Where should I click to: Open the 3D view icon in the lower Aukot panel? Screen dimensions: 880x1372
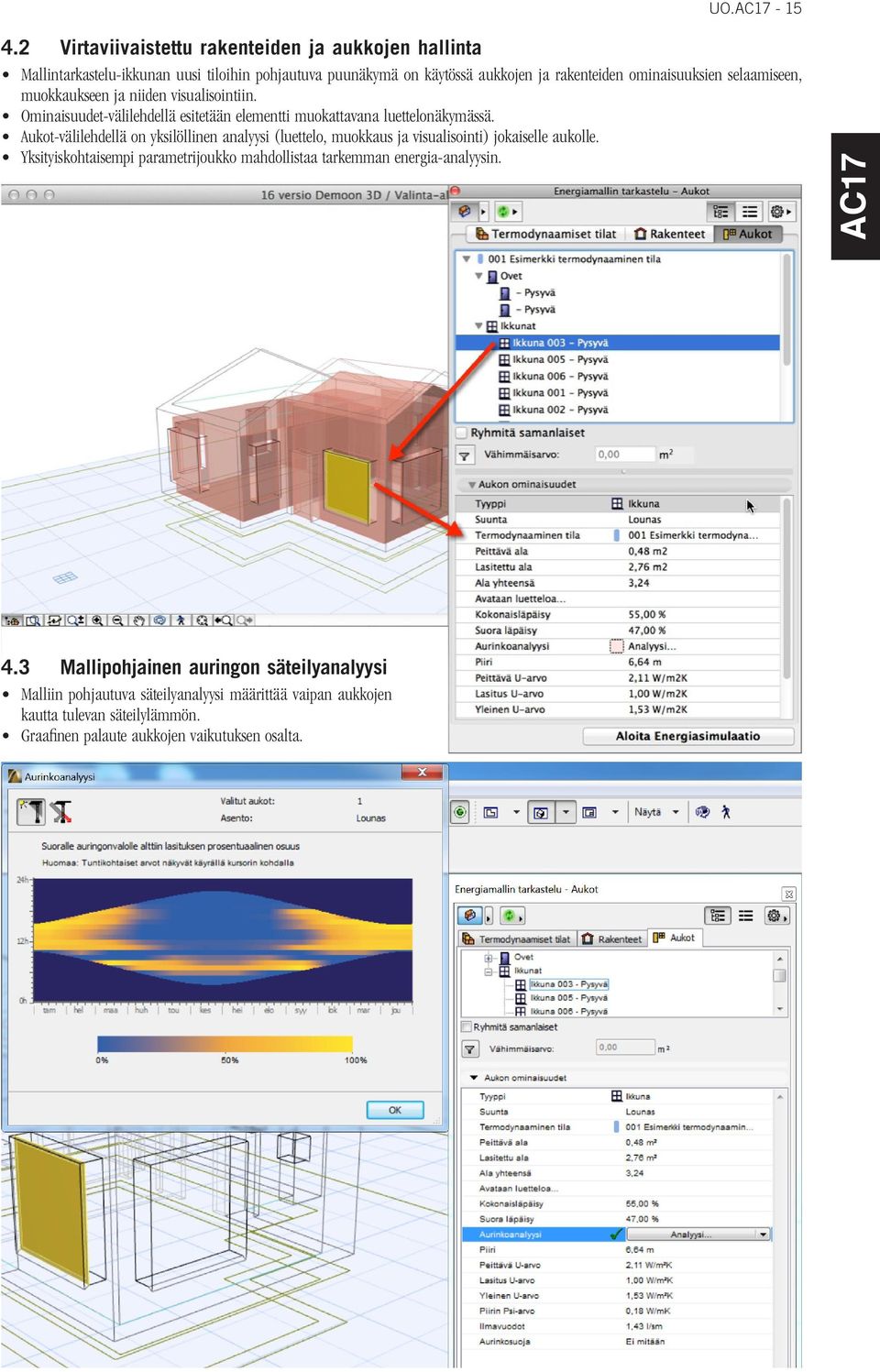click(x=470, y=916)
